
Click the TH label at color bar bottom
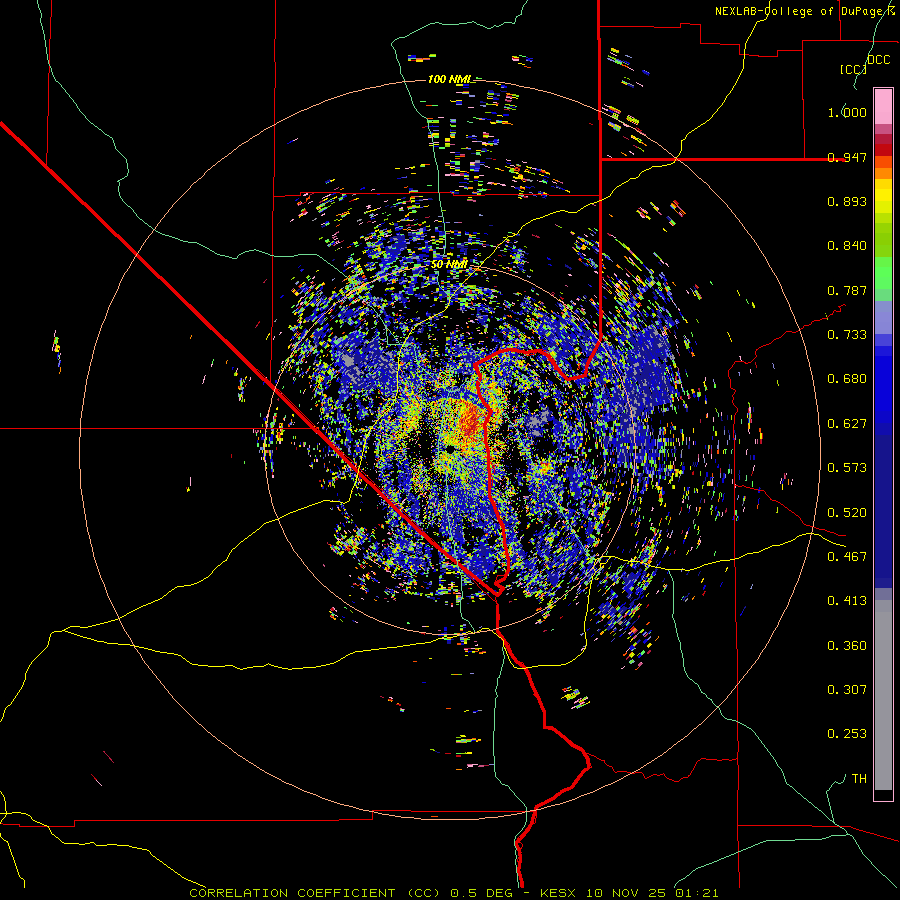coord(859,779)
